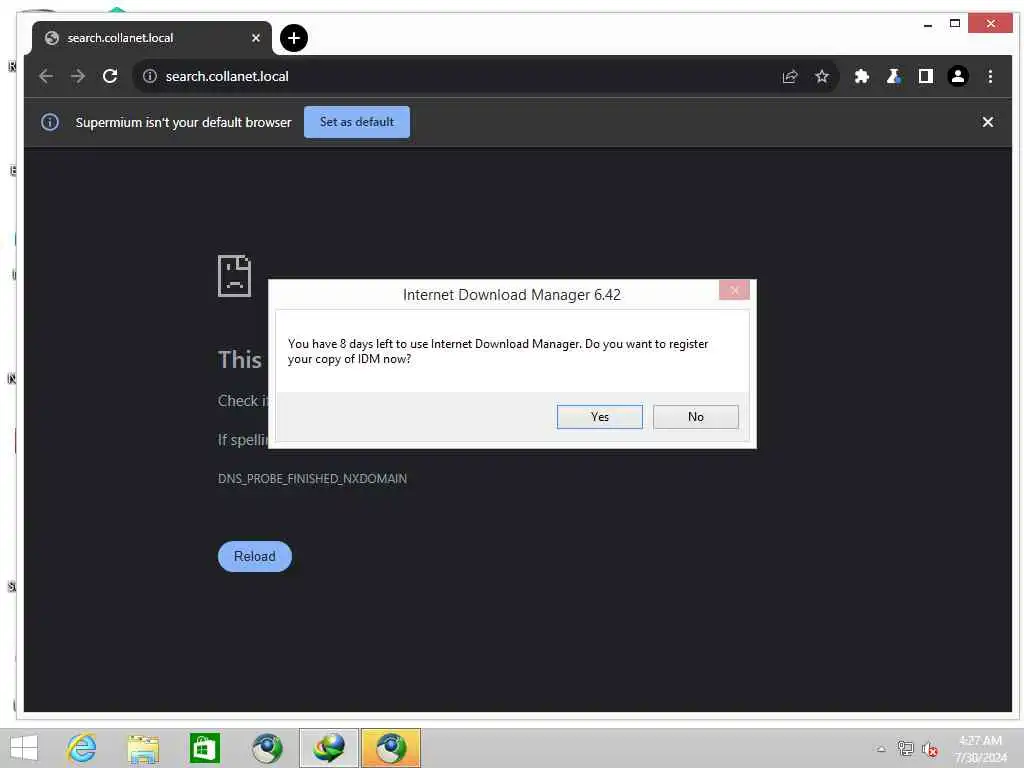
Task: Close the Internet Download Manager dialog
Action: coord(734,290)
